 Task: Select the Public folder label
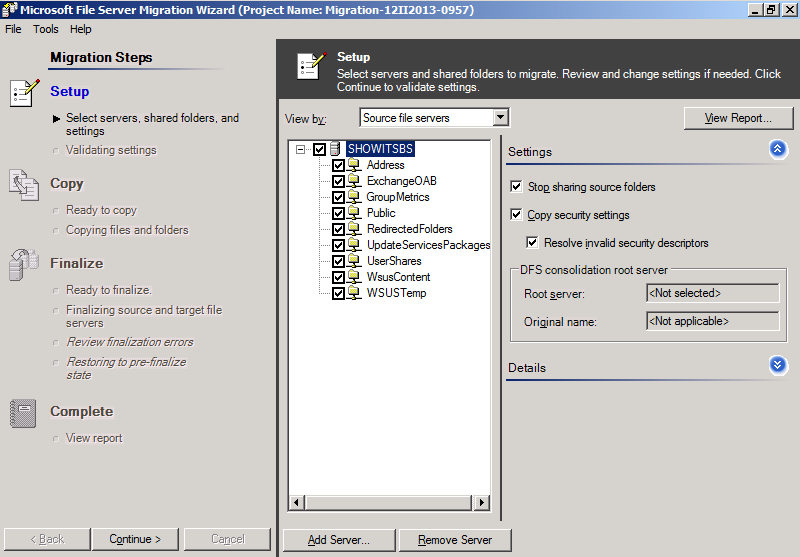tap(381, 213)
